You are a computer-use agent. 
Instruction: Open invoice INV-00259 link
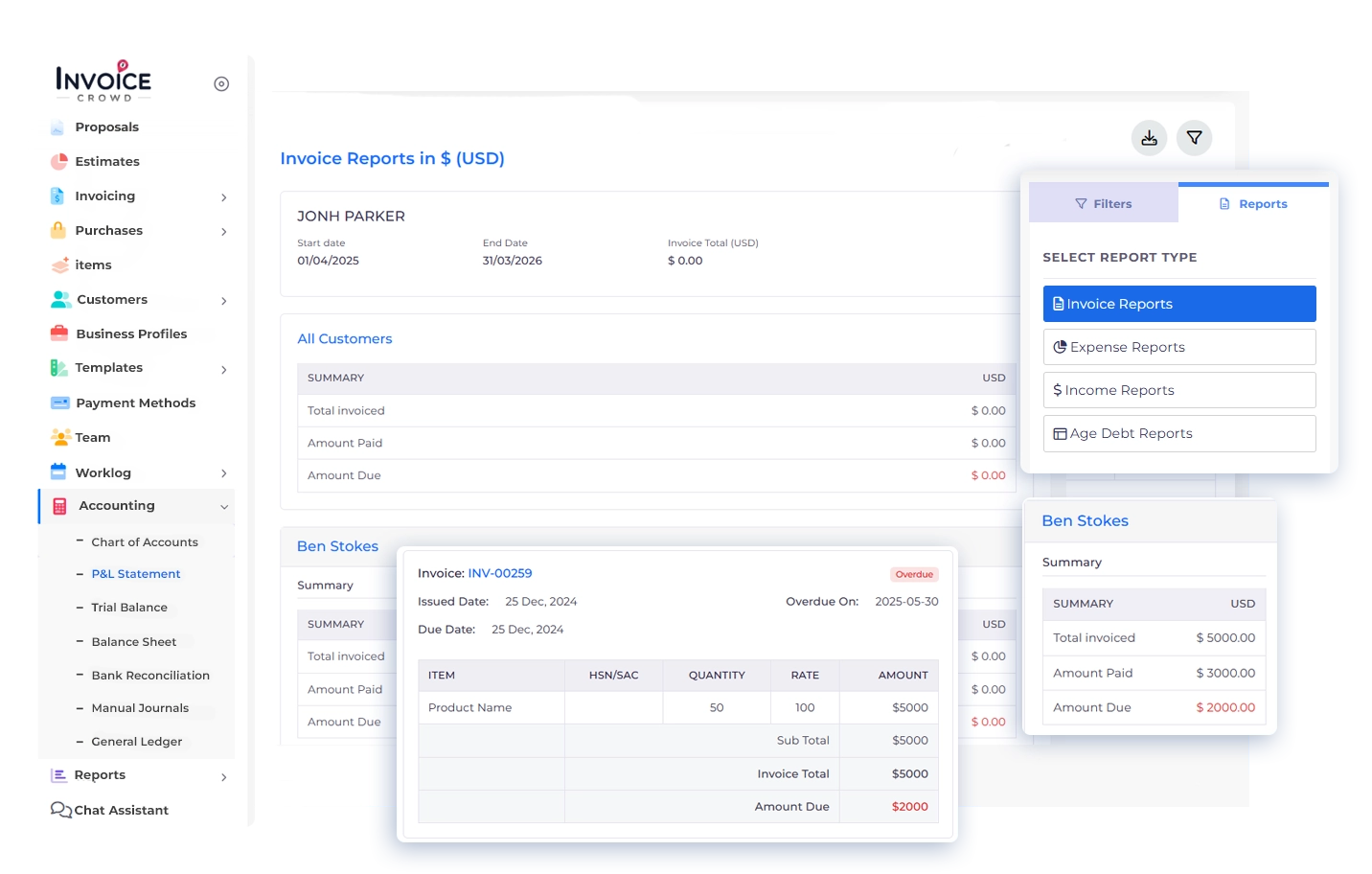[499, 573]
